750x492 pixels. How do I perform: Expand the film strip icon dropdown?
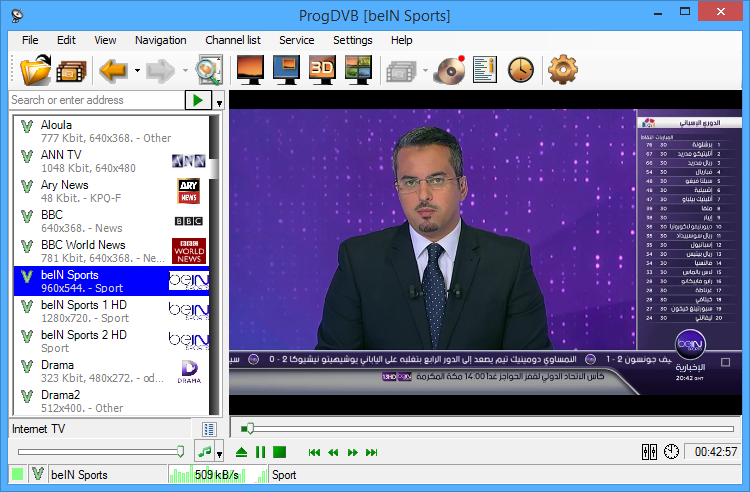click(425, 71)
